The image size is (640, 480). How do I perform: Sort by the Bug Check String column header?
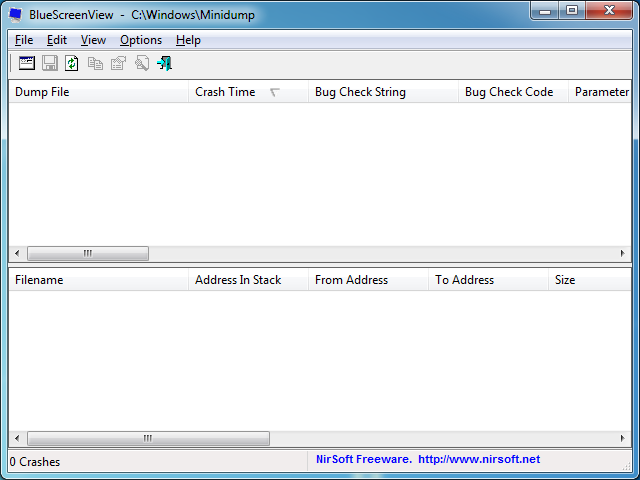(x=383, y=92)
